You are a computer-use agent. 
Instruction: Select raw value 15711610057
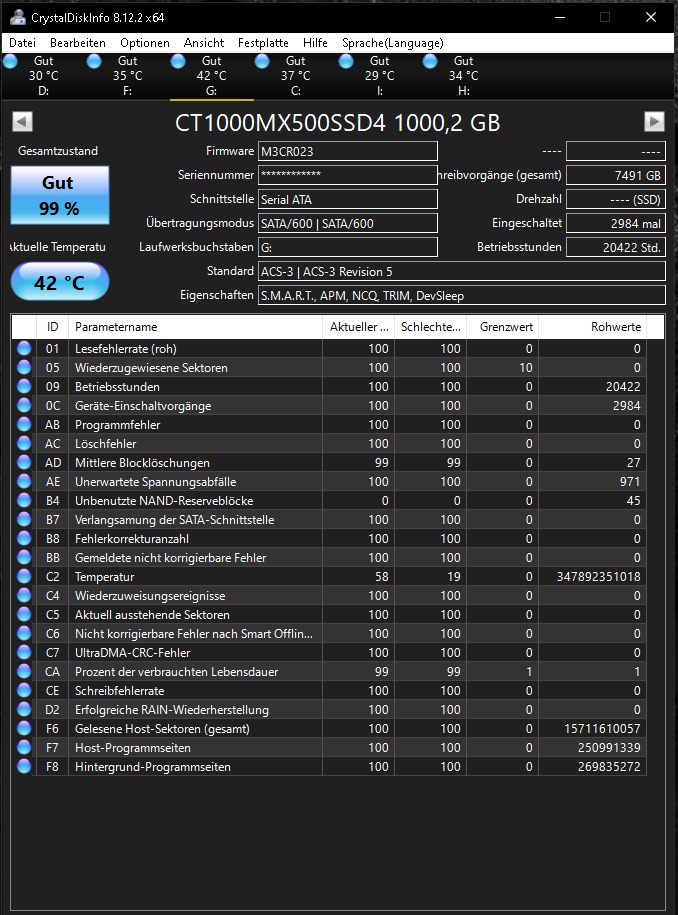(602, 728)
